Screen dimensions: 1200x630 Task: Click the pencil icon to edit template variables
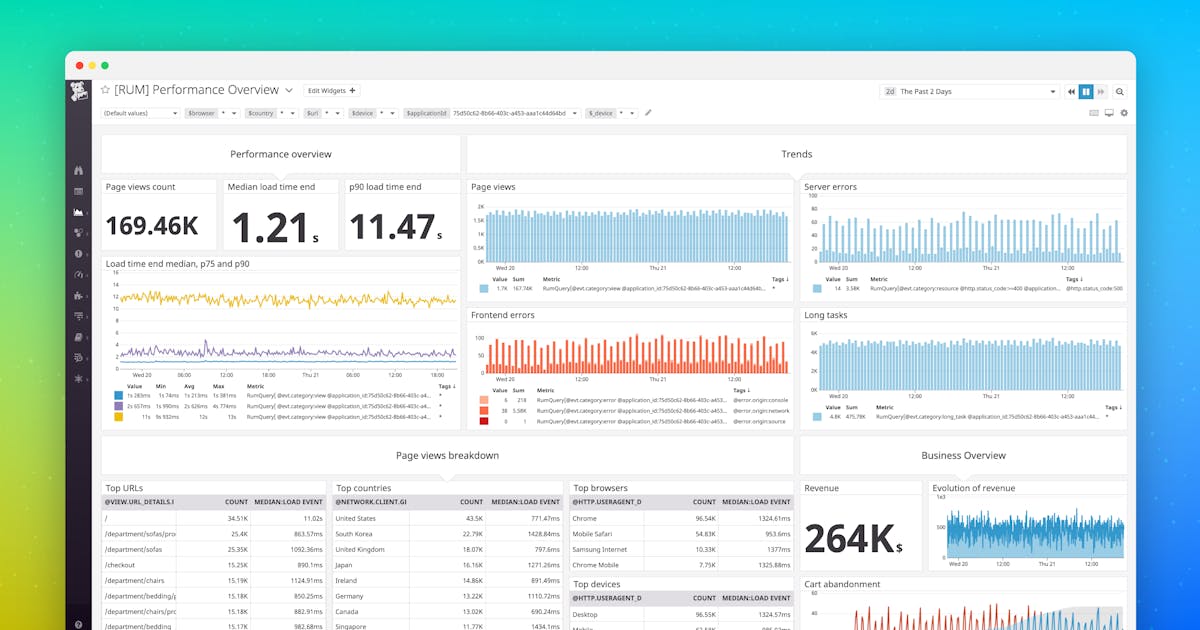tap(648, 113)
